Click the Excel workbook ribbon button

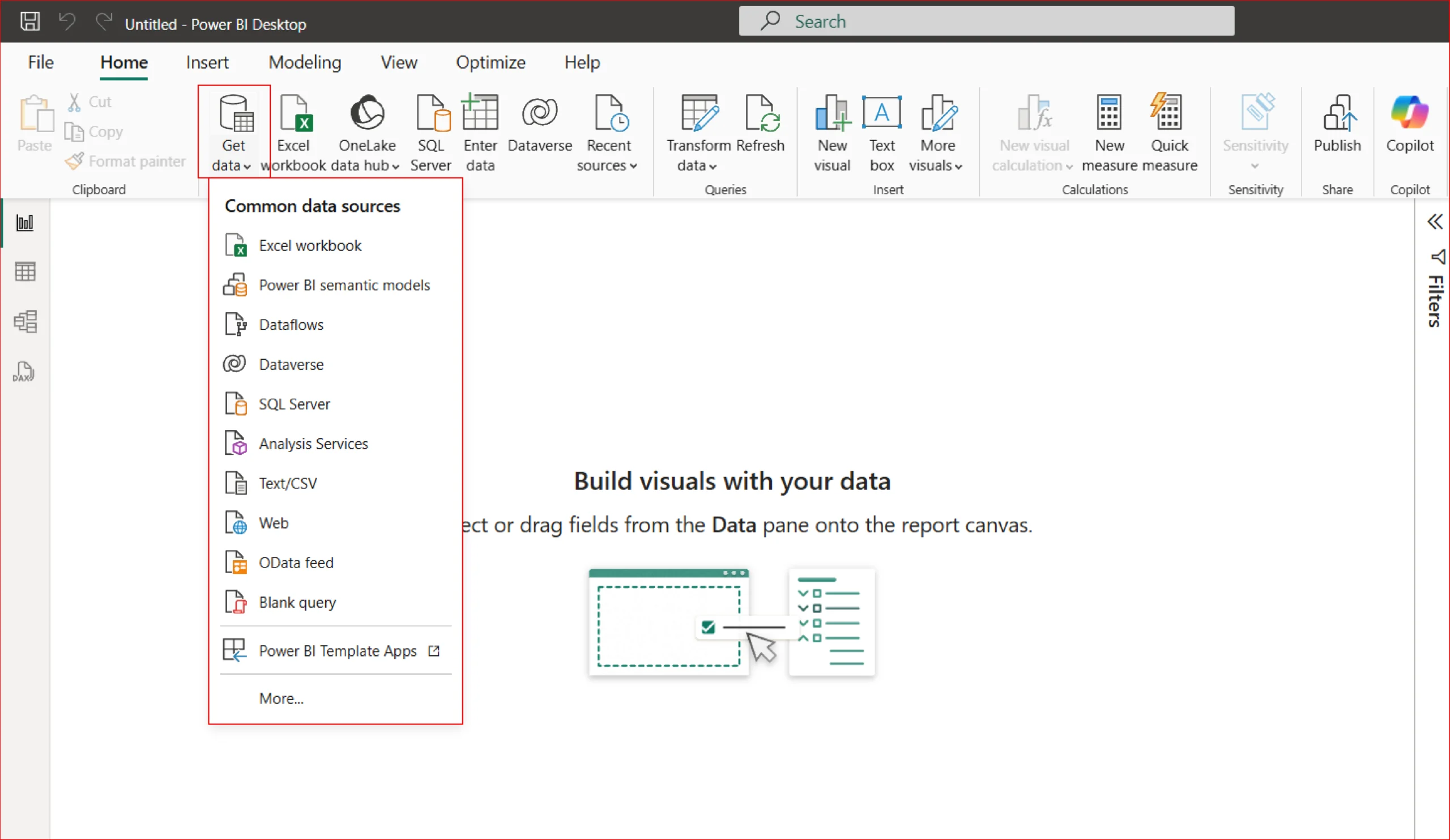click(293, 132)
